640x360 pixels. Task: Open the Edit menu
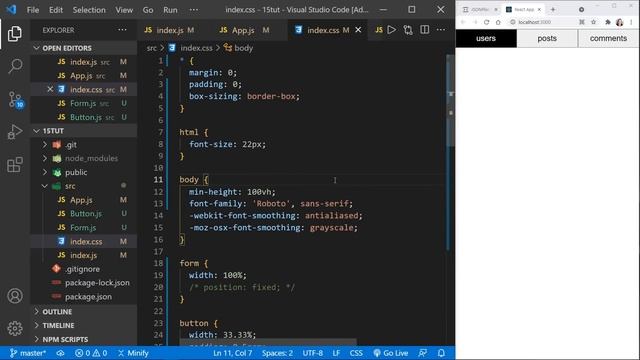pyautogui.click(x=56, y=10)
